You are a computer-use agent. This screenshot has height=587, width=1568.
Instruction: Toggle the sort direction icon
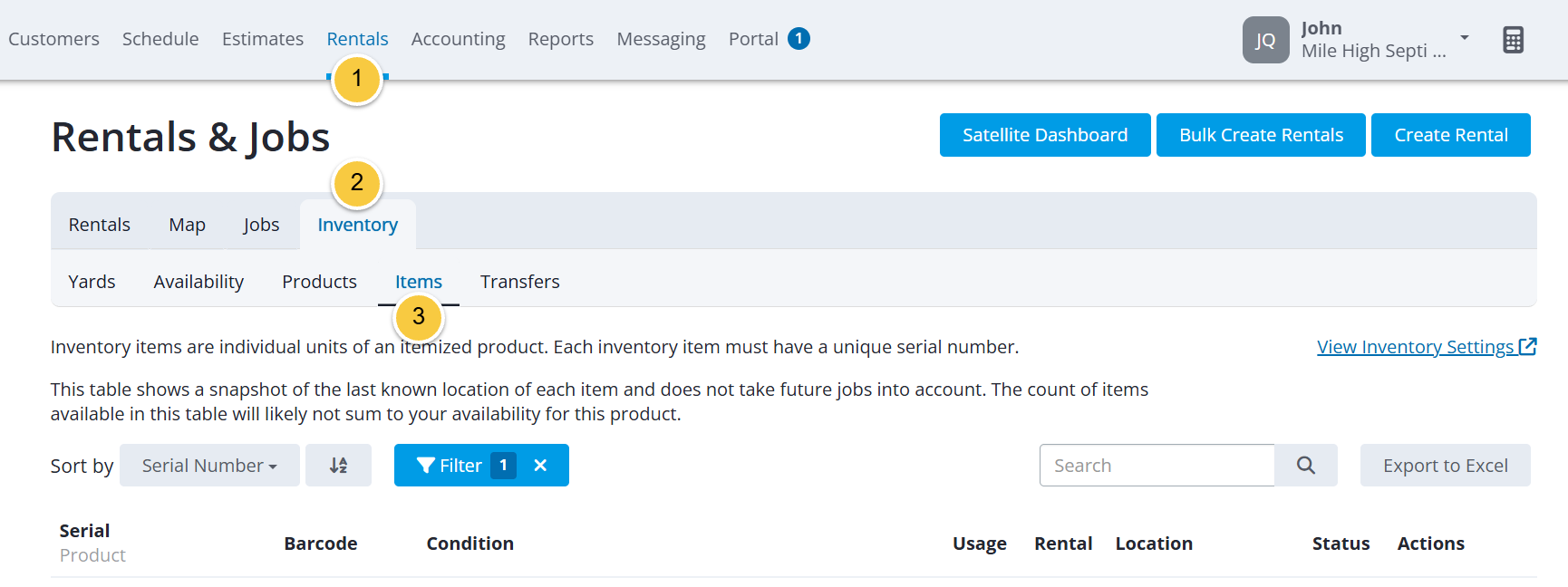338,466
